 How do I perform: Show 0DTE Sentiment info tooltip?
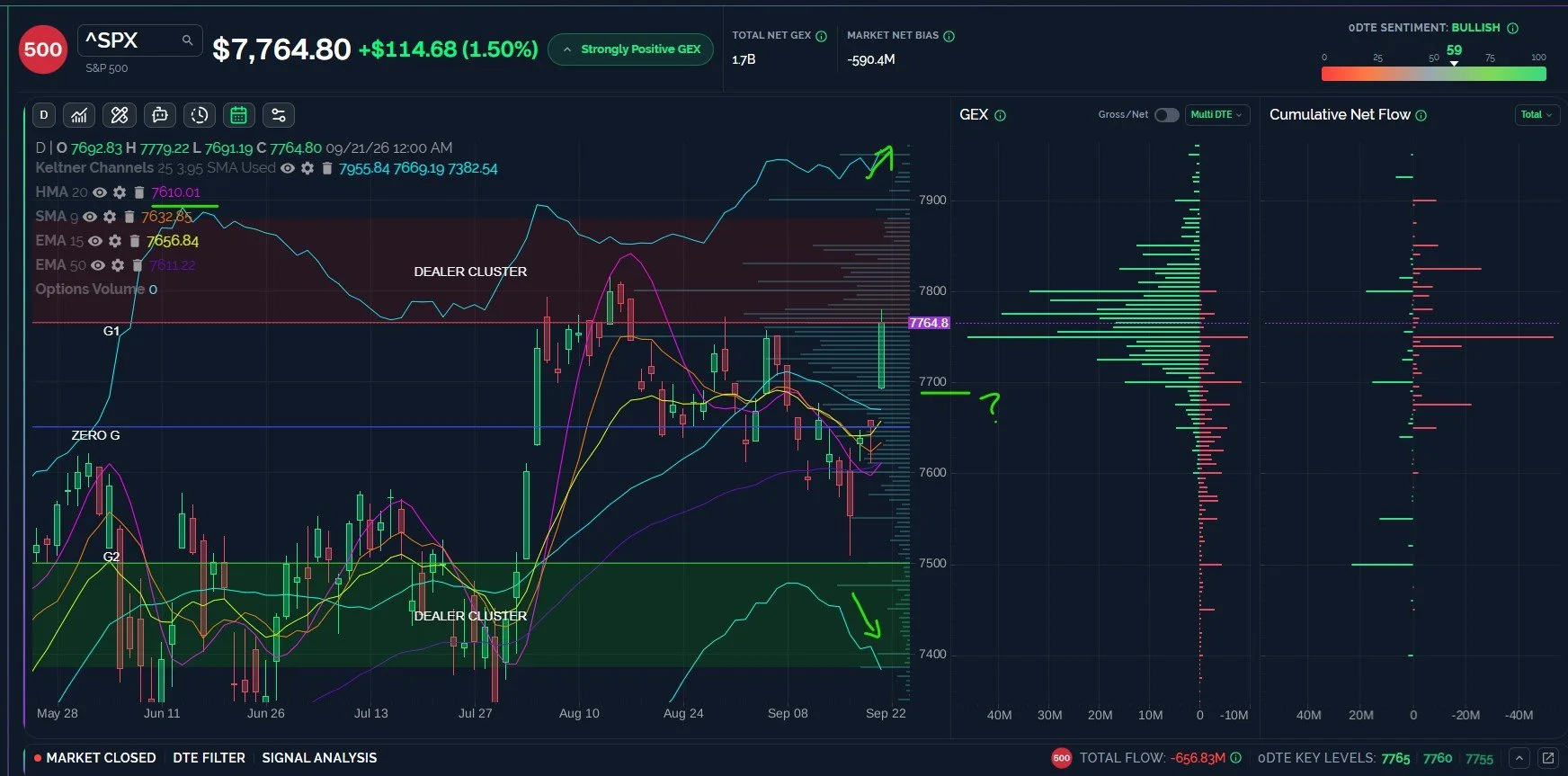1512,28
